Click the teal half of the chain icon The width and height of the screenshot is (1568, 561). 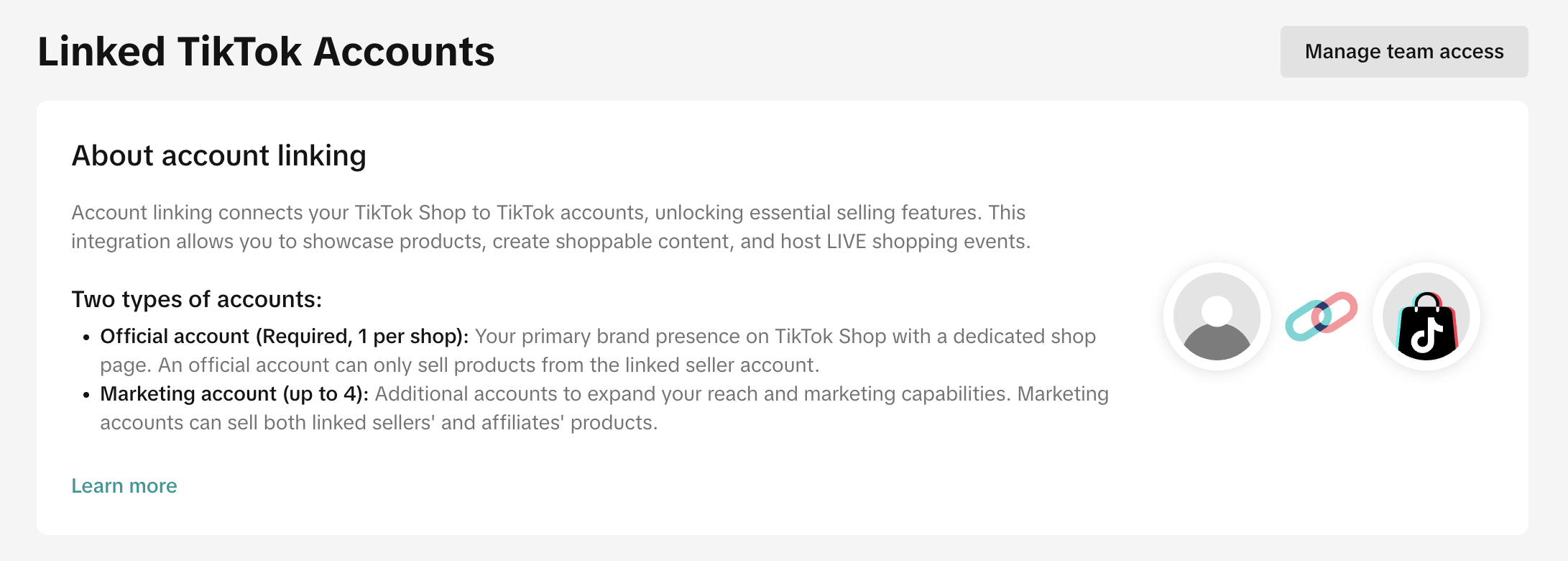click(x=1301, y=324)
